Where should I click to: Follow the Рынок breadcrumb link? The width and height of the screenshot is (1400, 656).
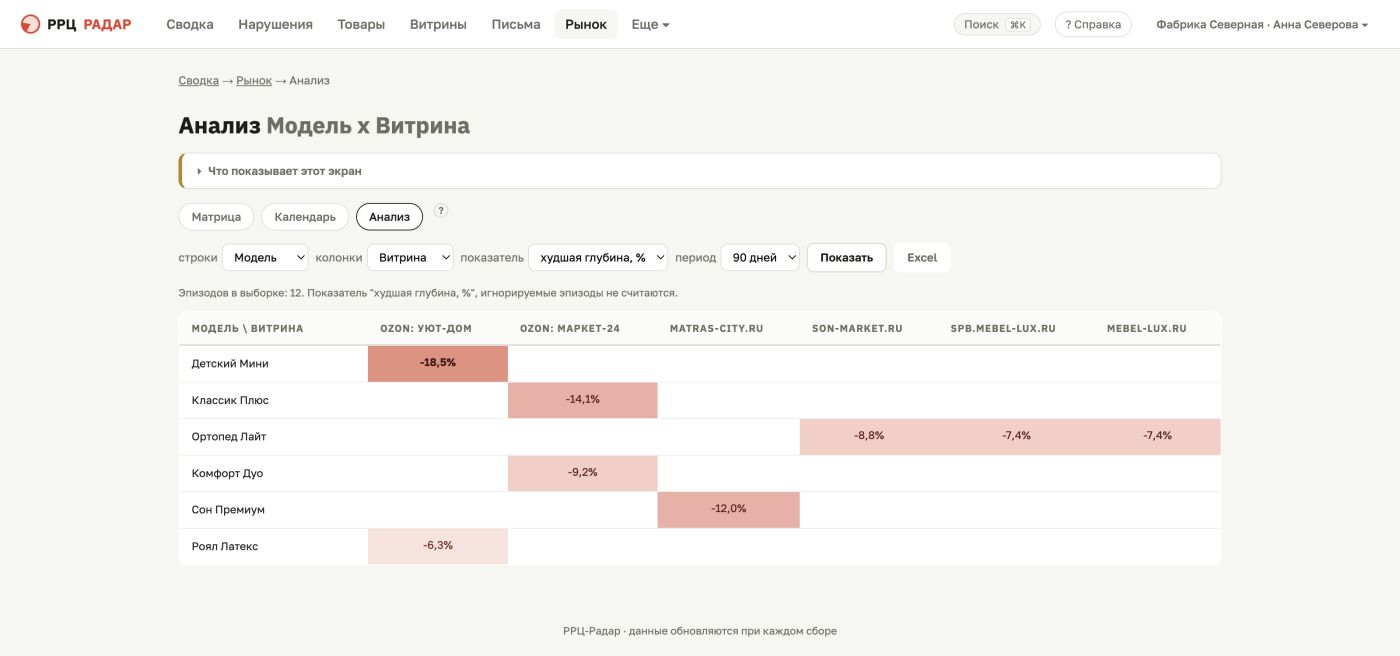(x=254, y=80)
